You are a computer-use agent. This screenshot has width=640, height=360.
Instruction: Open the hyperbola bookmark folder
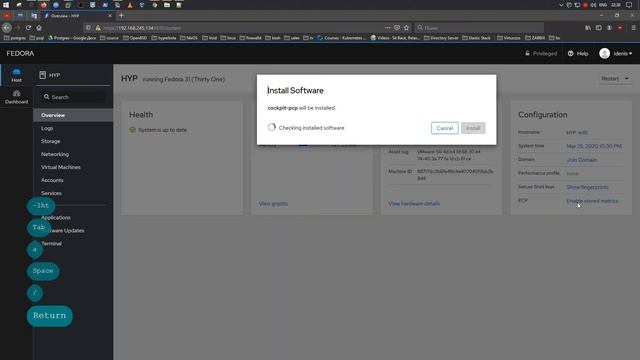click(164, 38)
